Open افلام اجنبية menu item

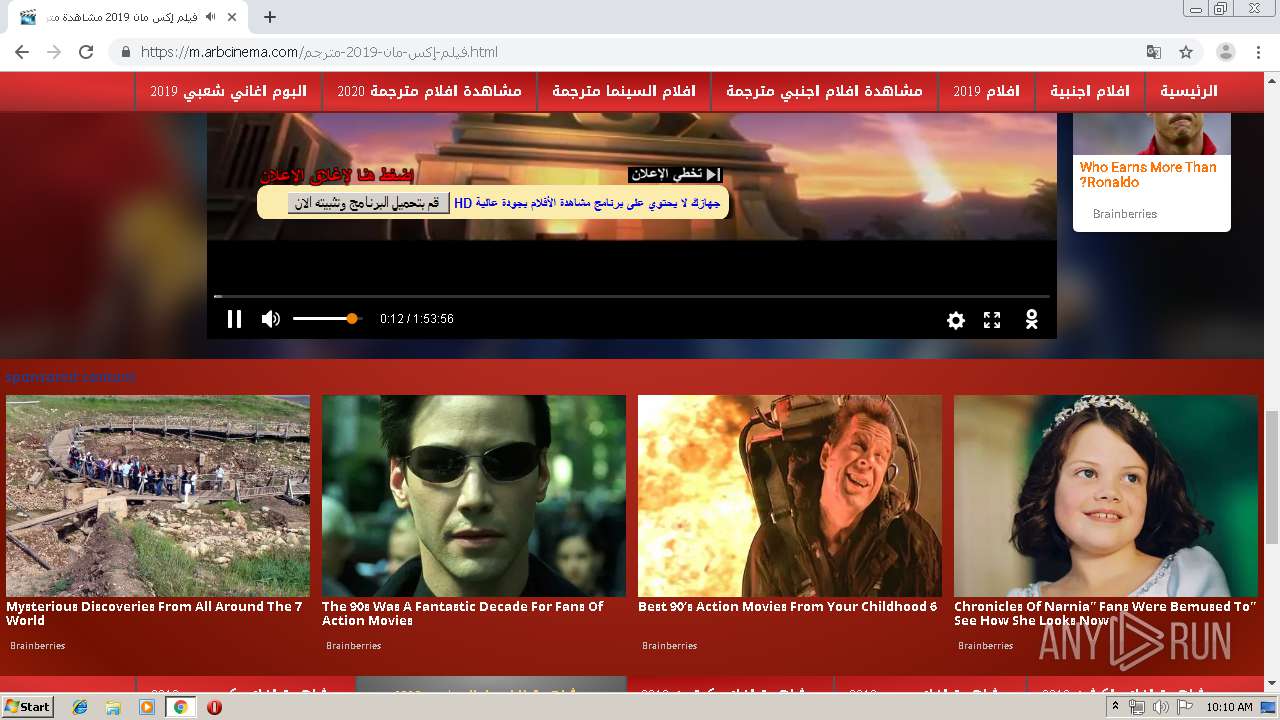(1090, 91)
